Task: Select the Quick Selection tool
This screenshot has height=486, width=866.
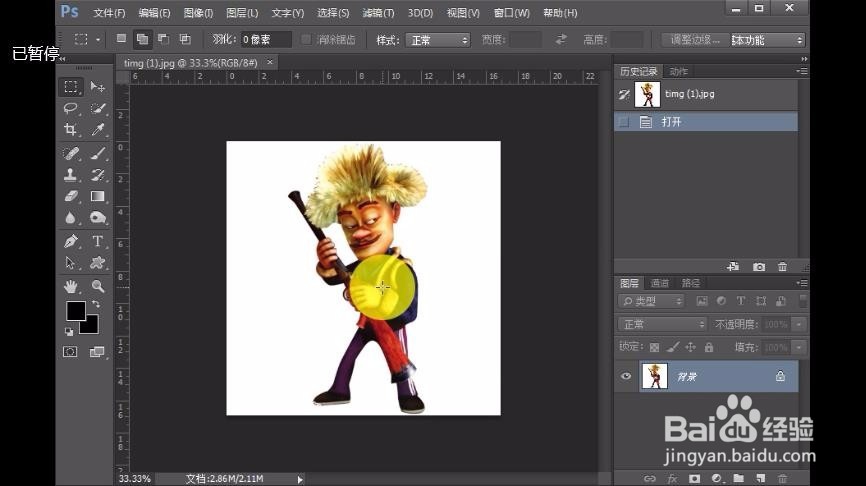Action: pos(98,108)
